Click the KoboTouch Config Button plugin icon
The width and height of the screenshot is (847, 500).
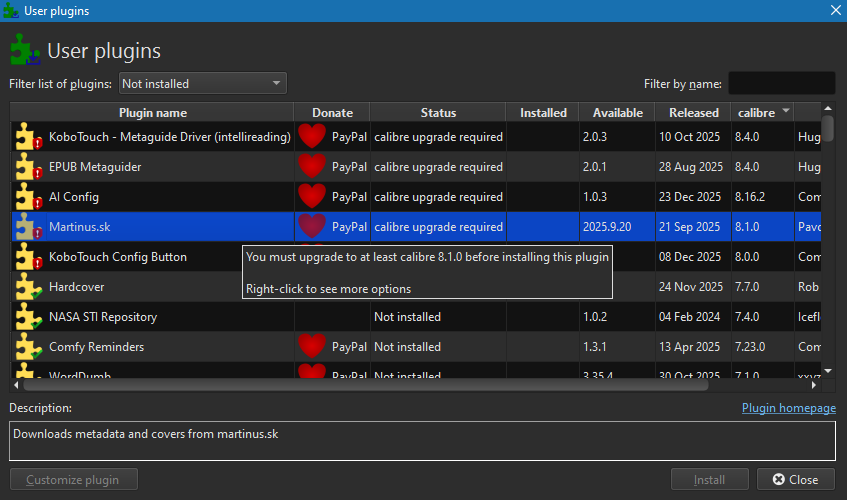coord(28,257)
